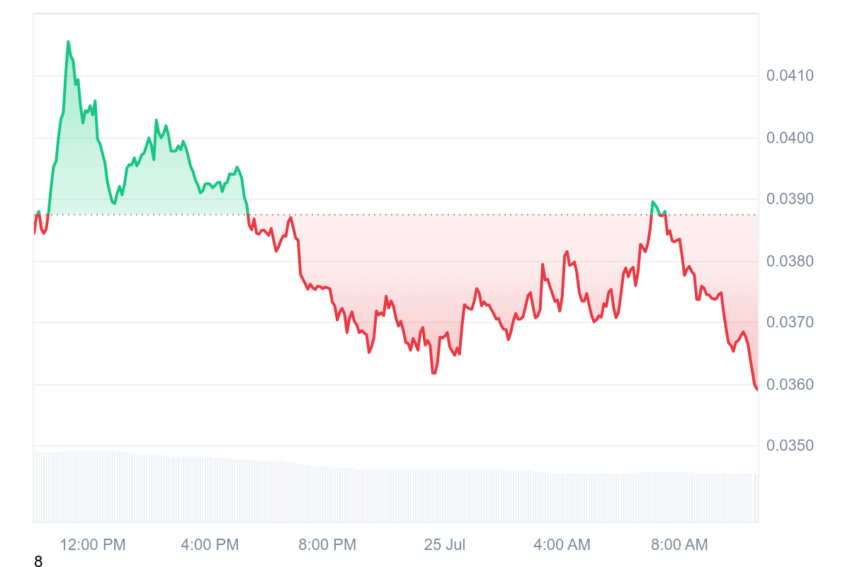Click the highest green peak of the price line
This screenshot has height=567, width=850.
coord(68,42)
